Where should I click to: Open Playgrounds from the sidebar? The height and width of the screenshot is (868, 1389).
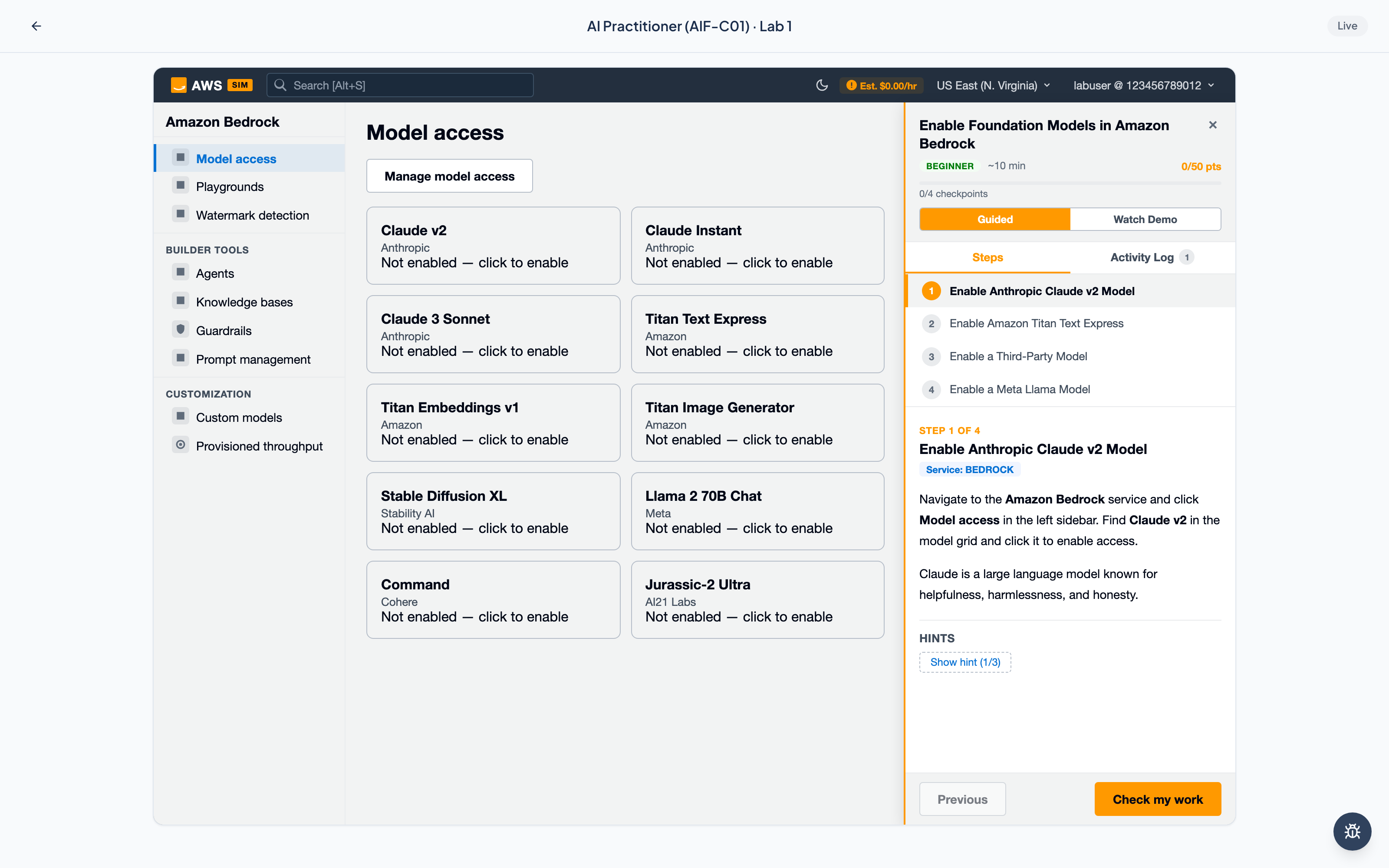click(x=250, y=187)
